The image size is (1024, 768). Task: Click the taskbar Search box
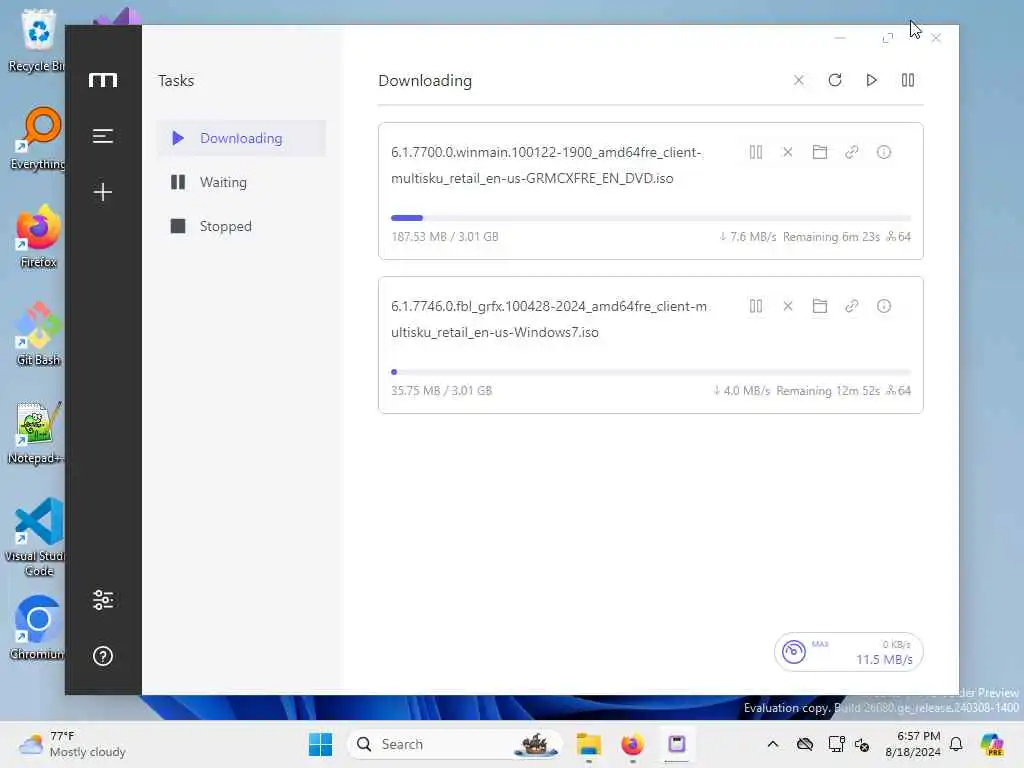coord(455,744)
